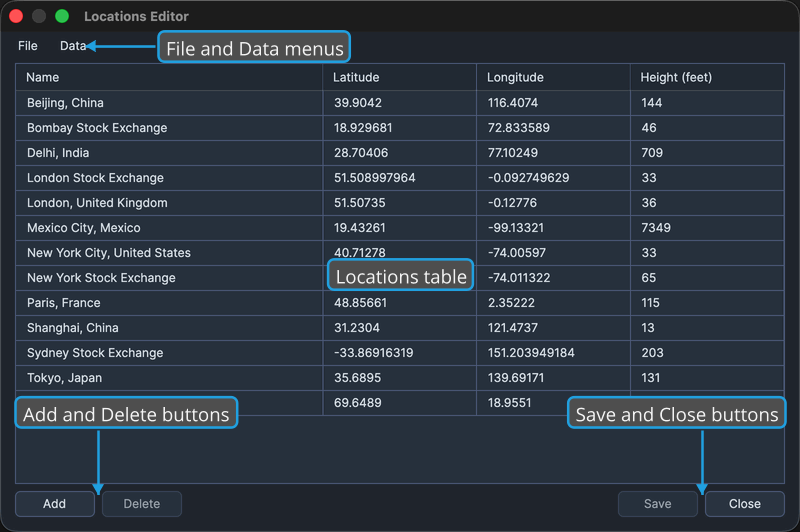
Task: Click the Delete button
Action: coord(142,504)
